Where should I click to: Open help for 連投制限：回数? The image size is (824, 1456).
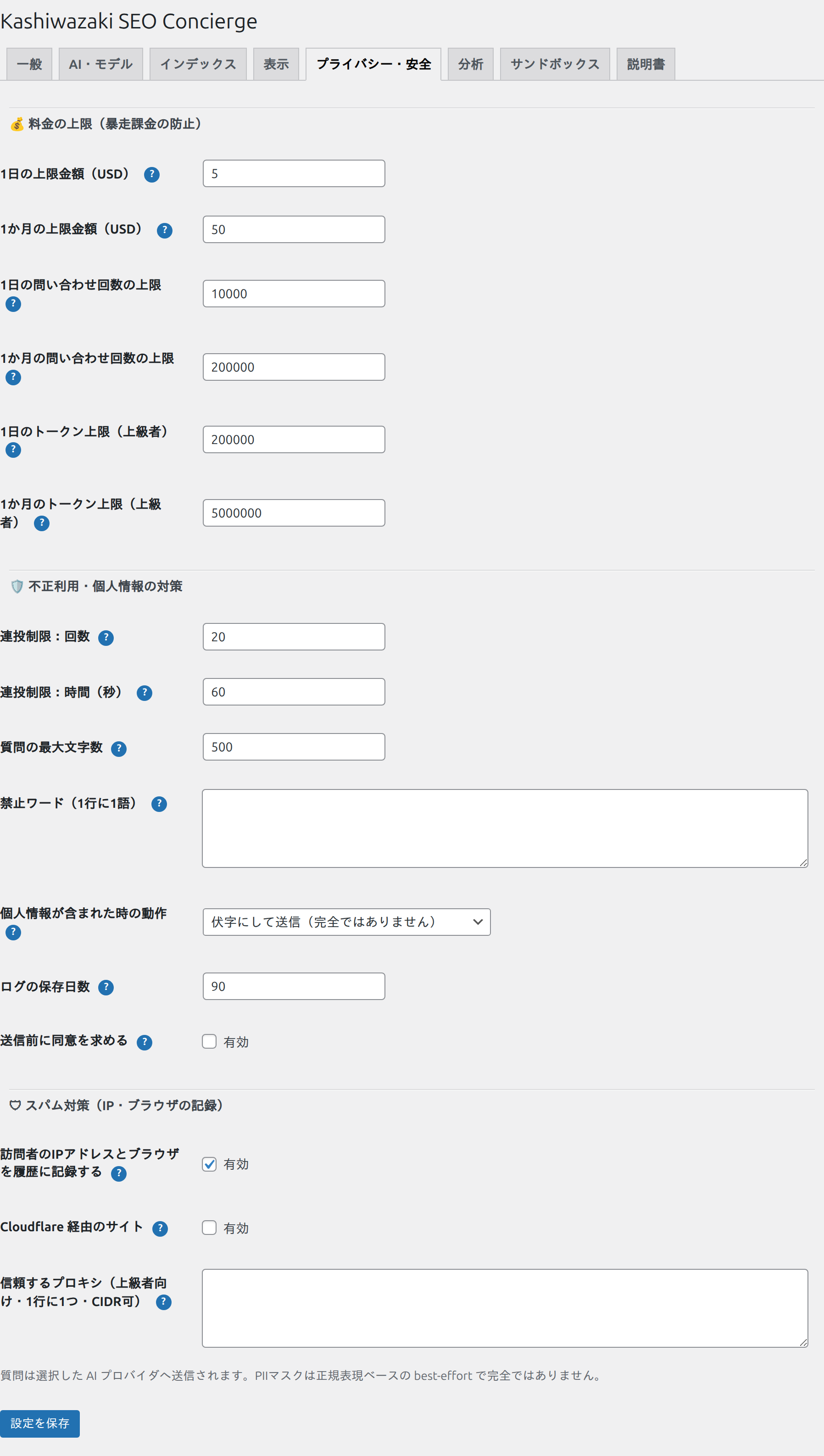(106, 638)
